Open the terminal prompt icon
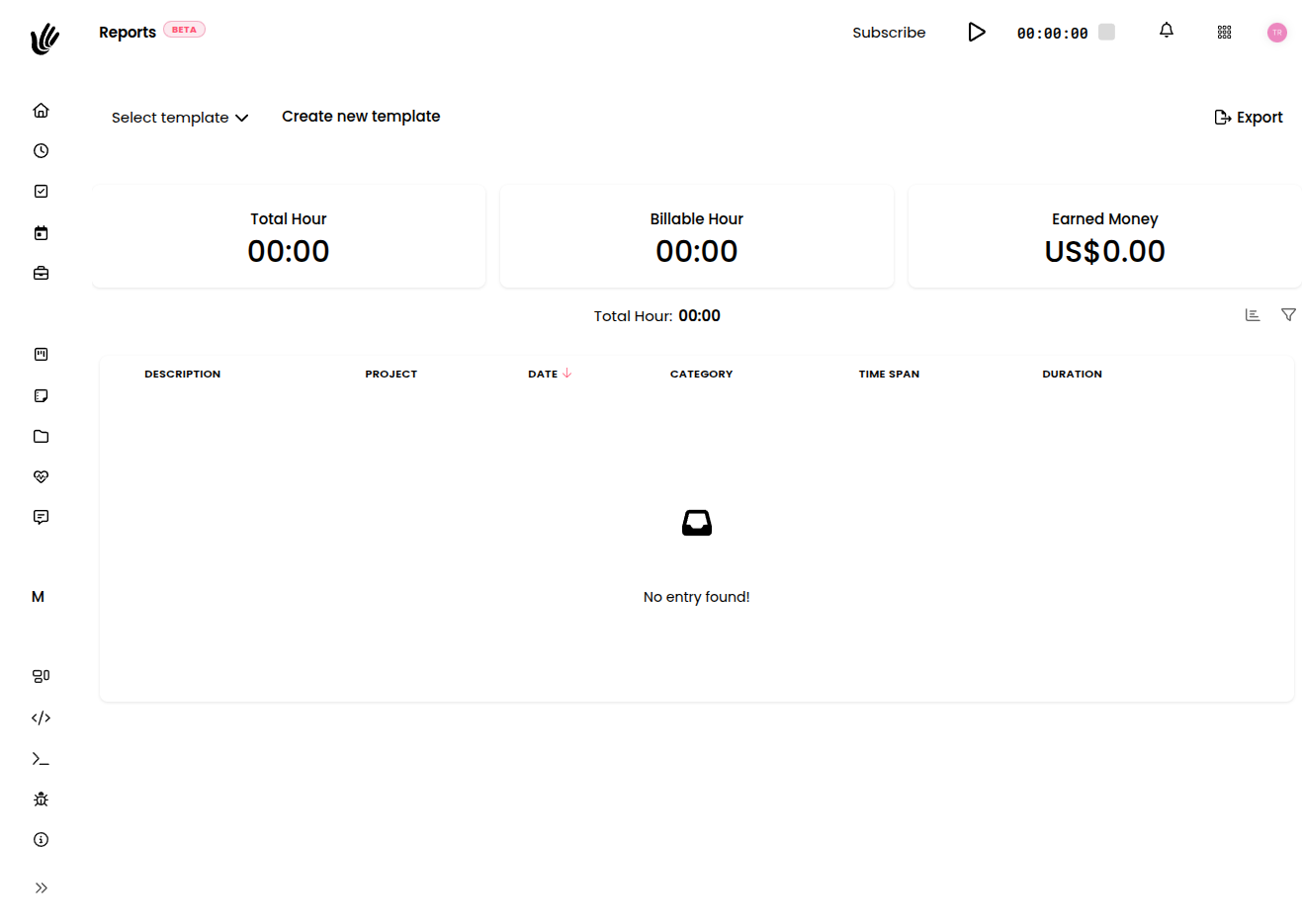 41,759
